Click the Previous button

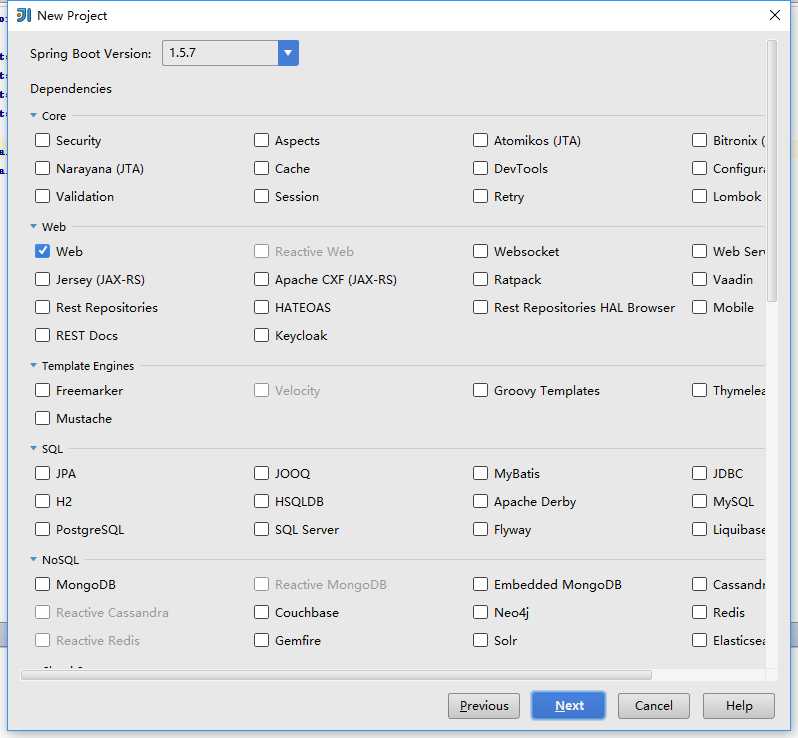(483, 705)
